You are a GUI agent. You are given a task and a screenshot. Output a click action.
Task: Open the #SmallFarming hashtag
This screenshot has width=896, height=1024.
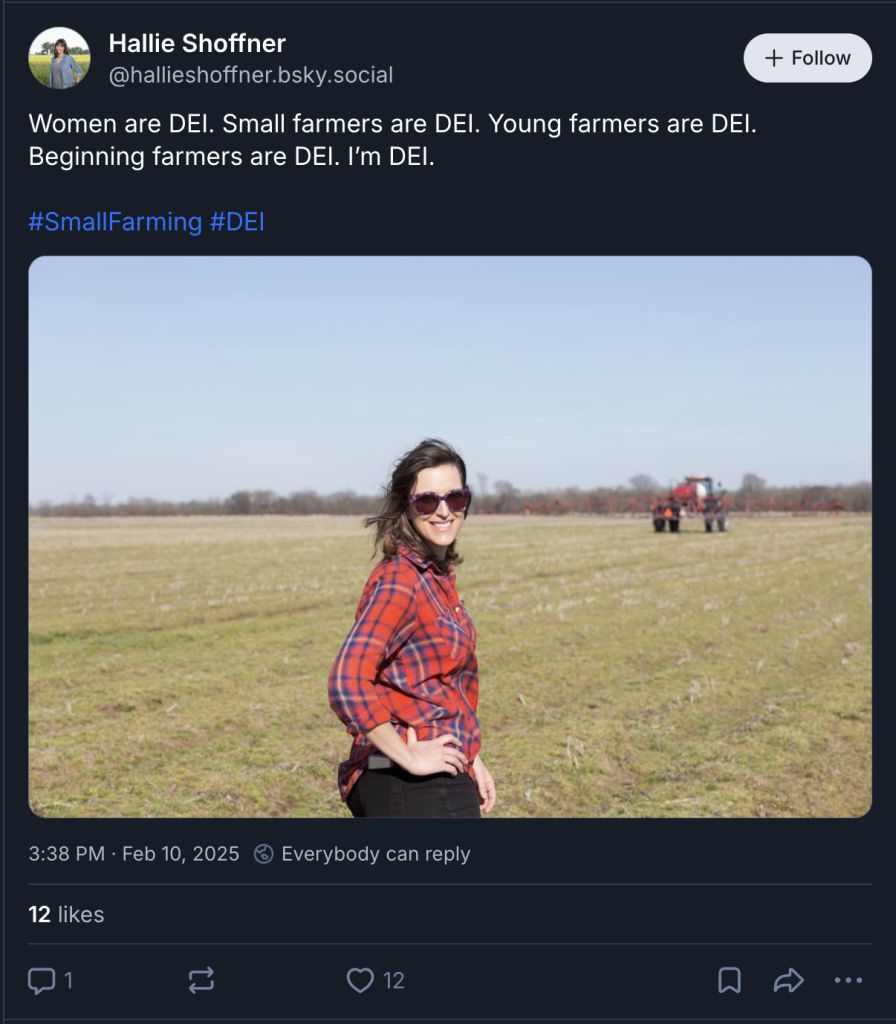(x=115, y=221)
